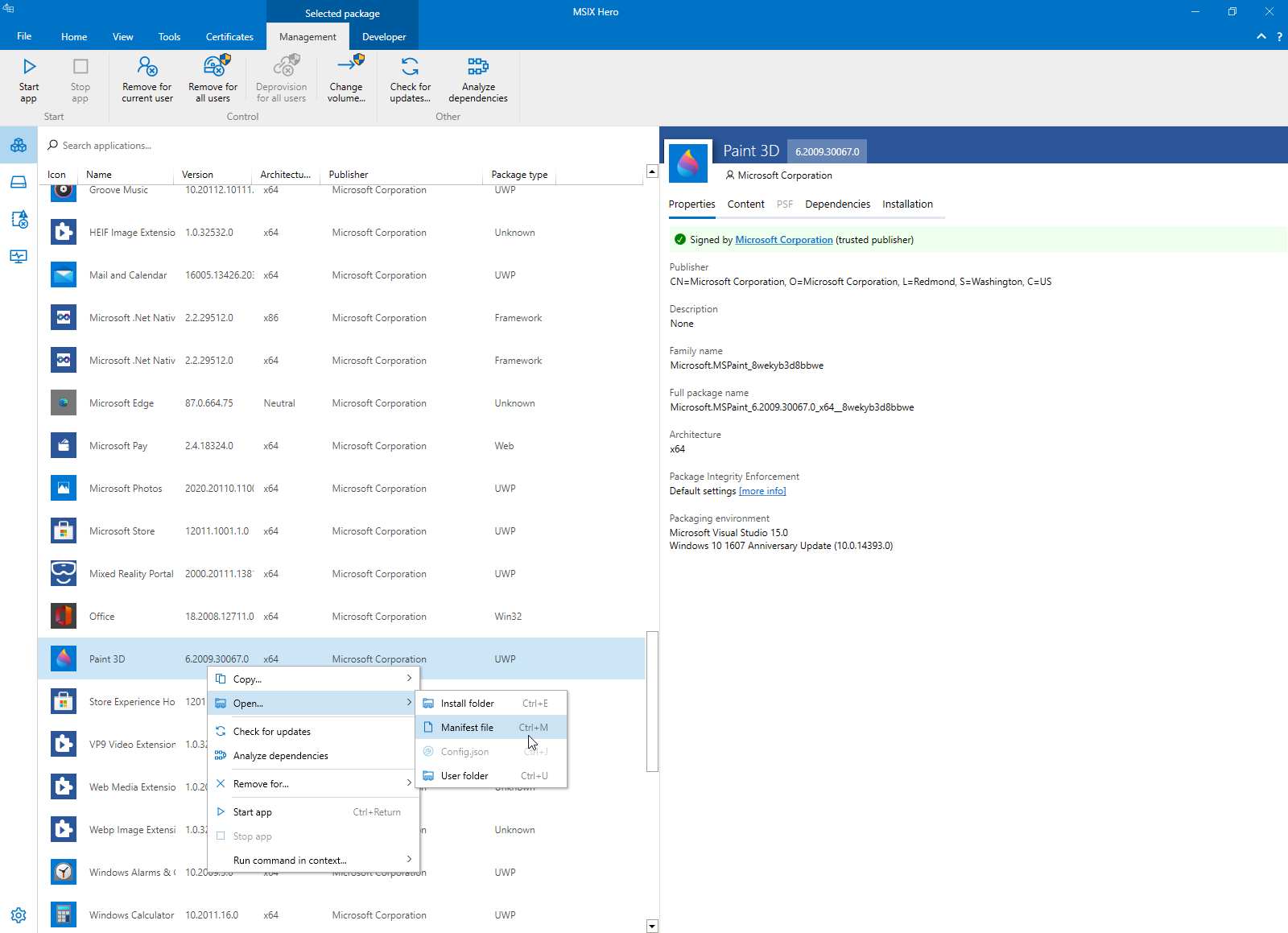
Task: Click the Microsoft.MSPaint_8wekyb3d8bbwe family name
Action: pos(747,365)
